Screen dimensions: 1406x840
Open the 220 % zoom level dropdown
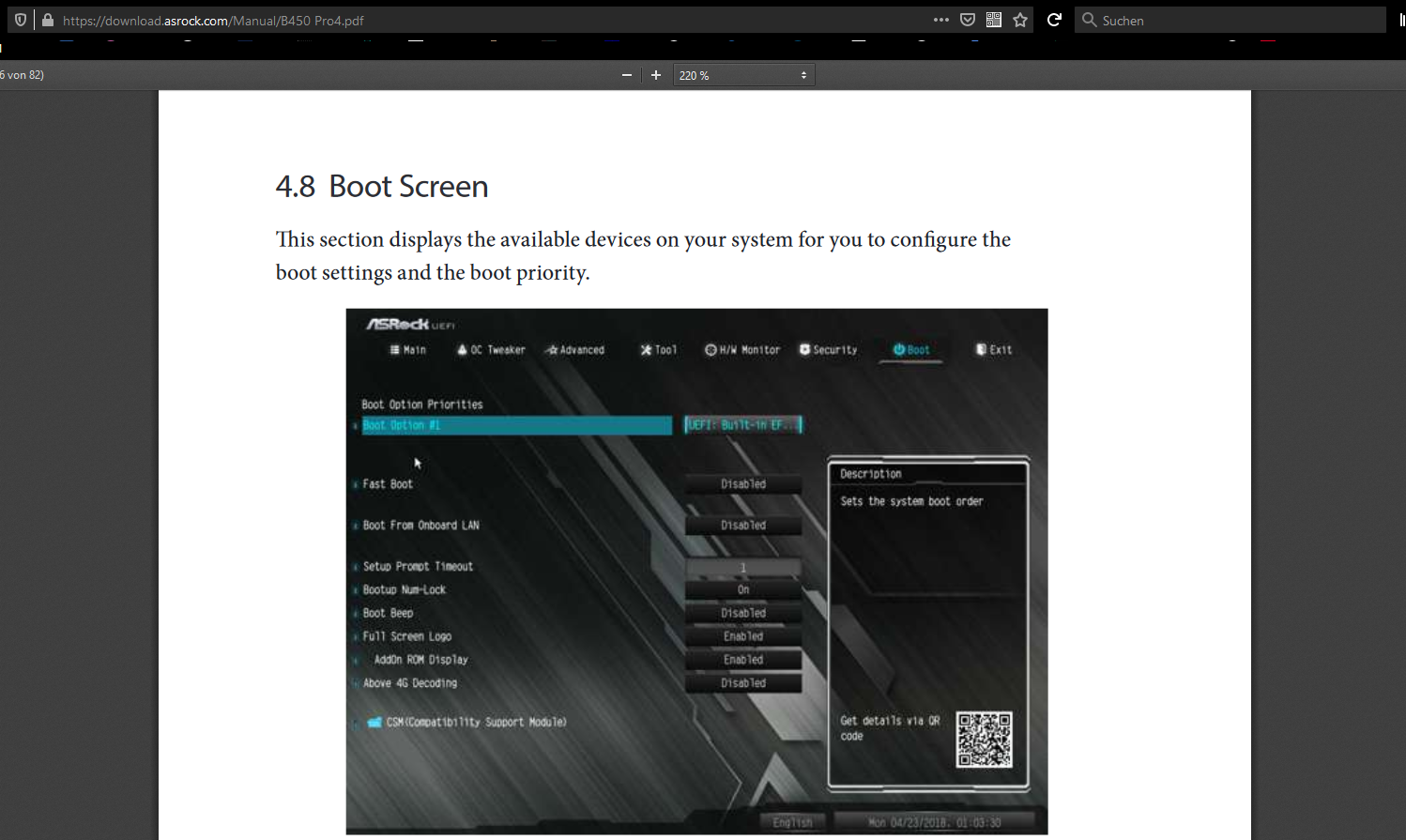[743, 75]
